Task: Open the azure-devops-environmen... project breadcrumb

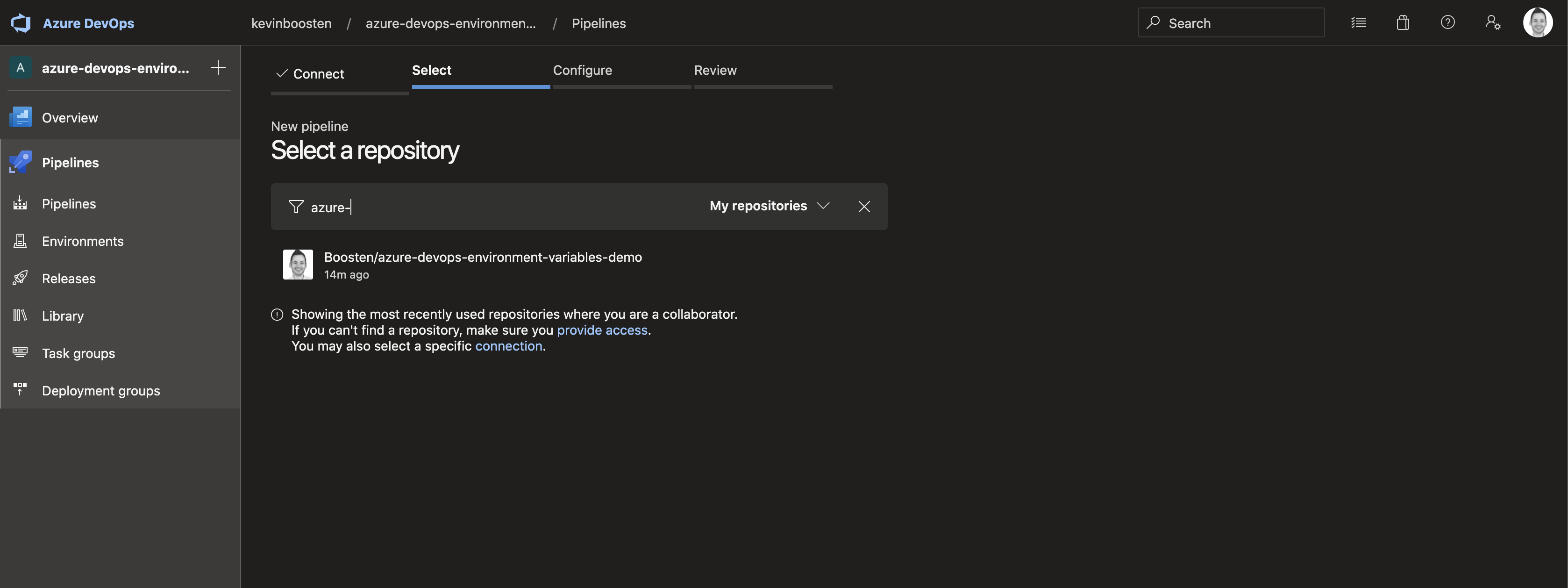Action: click(x=450, y=23)
